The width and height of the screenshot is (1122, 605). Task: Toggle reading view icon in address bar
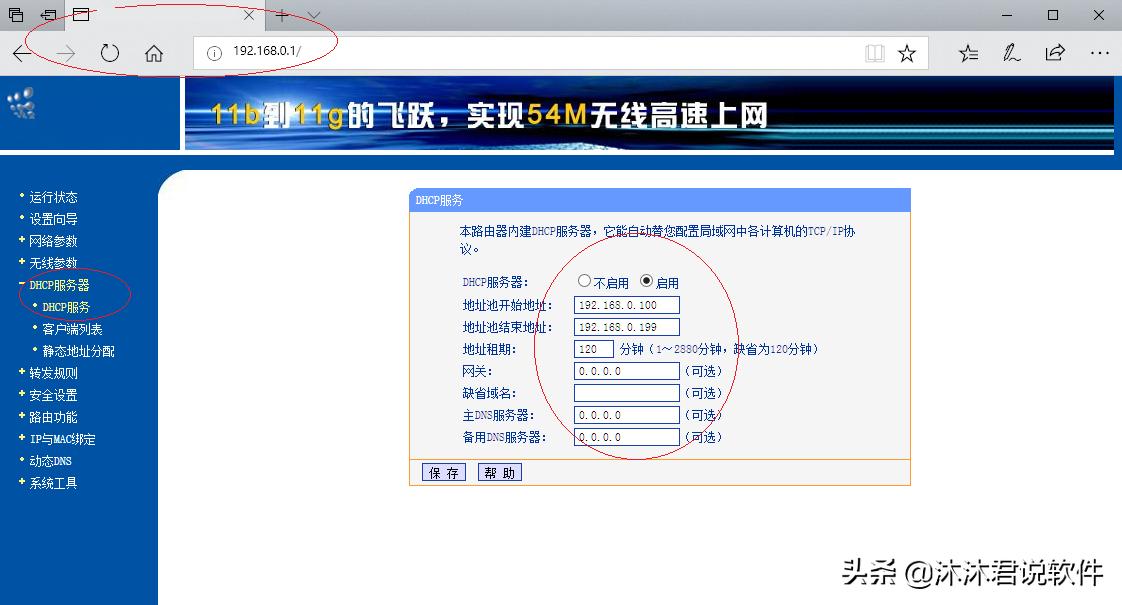pos(874,53)
